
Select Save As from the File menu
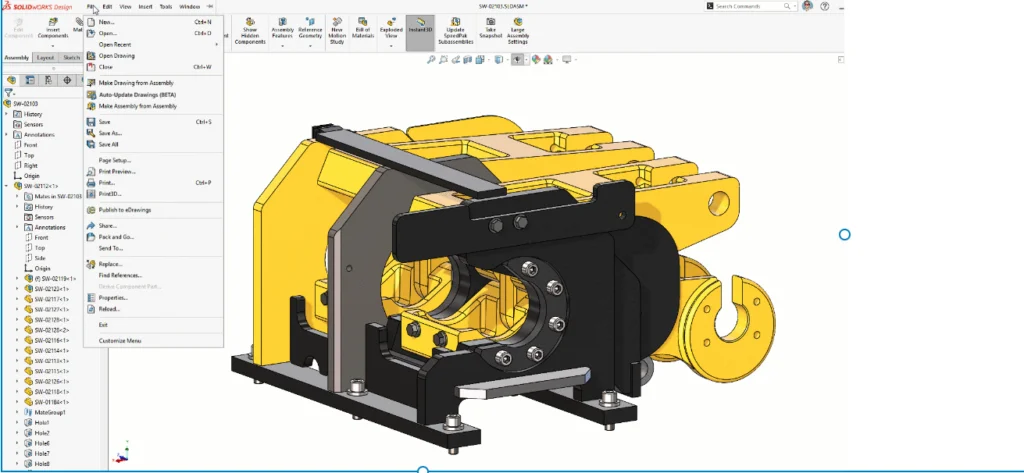click(110, 133)
